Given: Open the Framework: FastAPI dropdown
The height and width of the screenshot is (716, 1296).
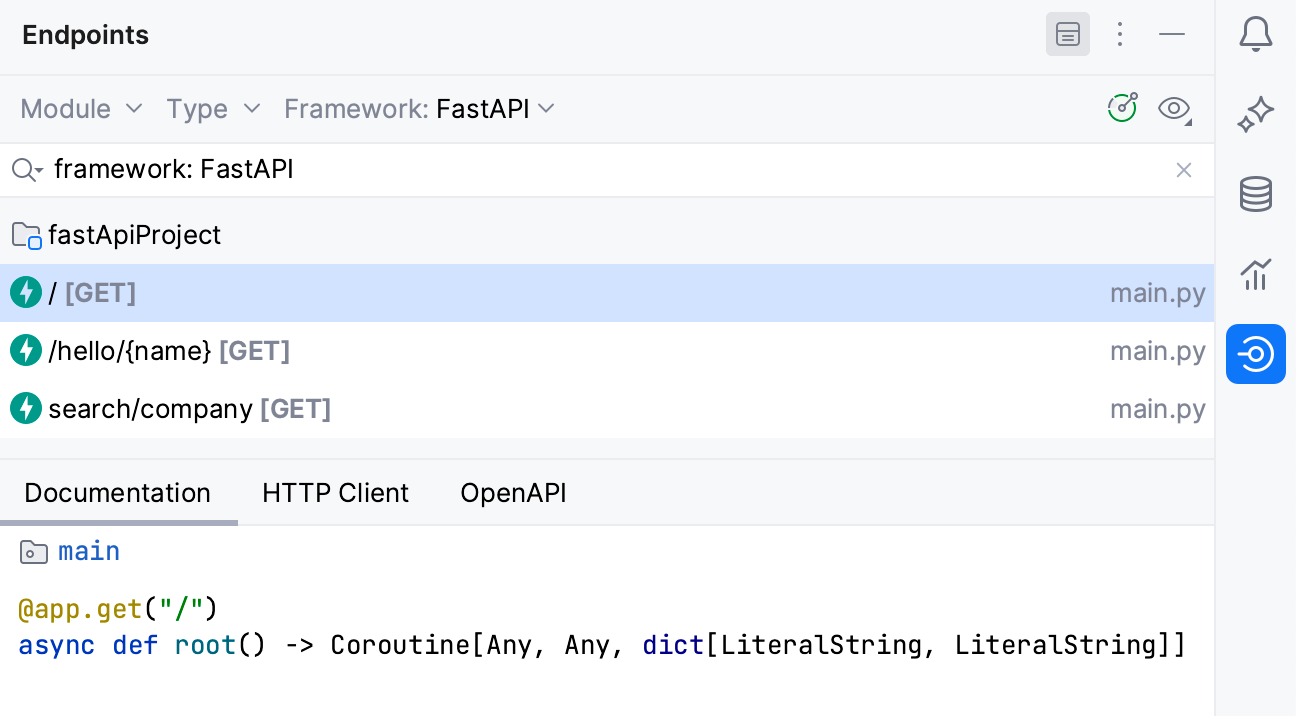Looking at the screenshot, I should pyautogui.click(x=420, y=108).
